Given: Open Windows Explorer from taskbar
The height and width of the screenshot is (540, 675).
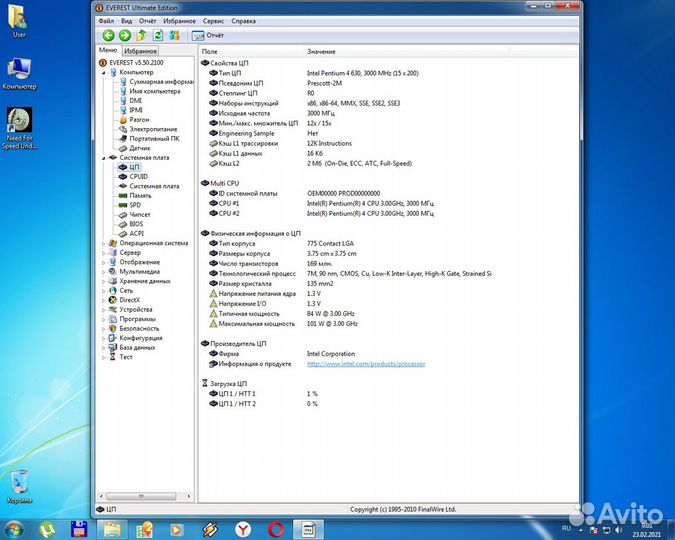Looking at the screenshot, I should (112, 530).
